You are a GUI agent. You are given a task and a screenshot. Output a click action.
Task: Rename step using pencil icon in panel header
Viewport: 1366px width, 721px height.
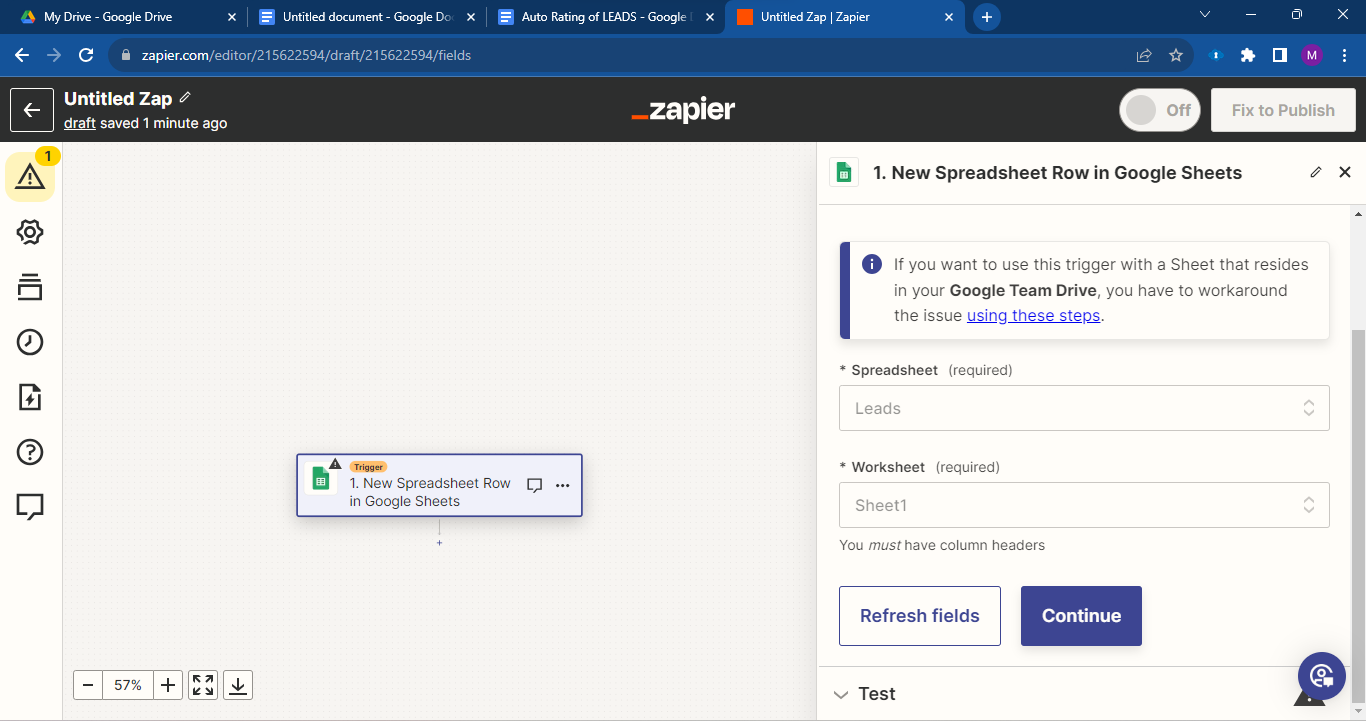click(x=1316, y=172)
